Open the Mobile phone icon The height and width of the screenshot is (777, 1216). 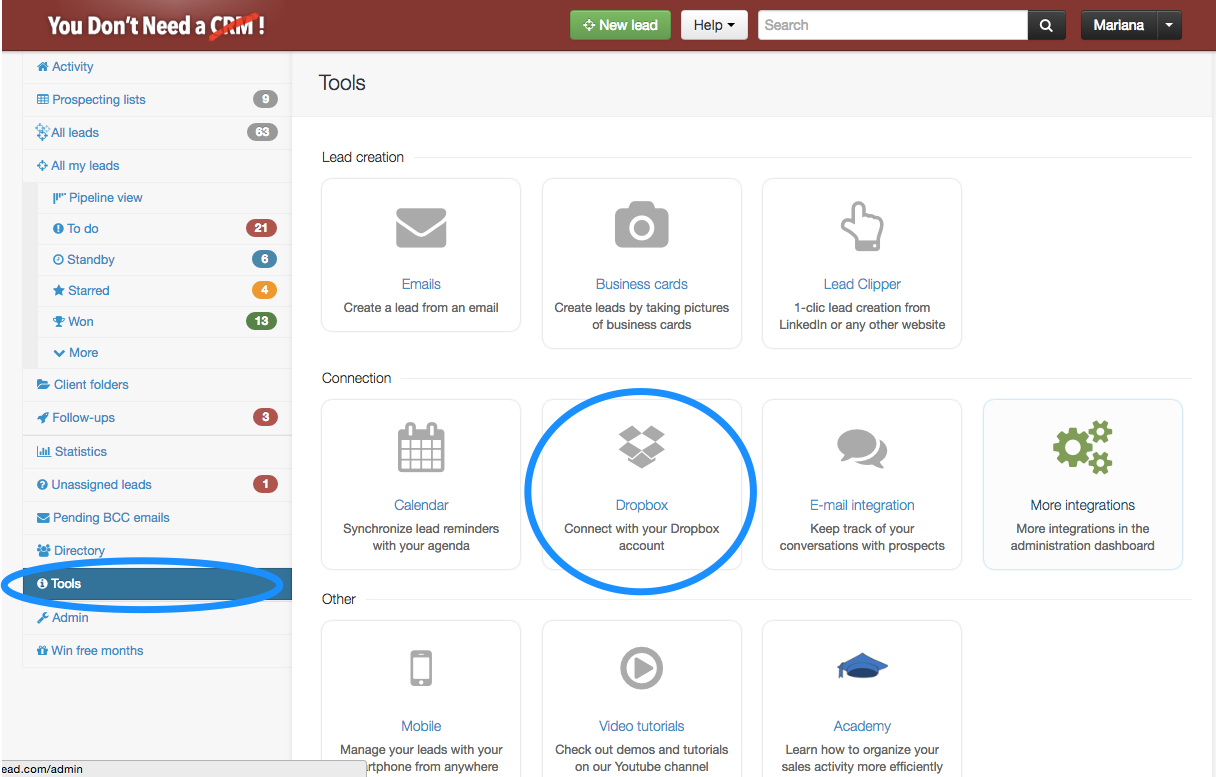(421, 668)
